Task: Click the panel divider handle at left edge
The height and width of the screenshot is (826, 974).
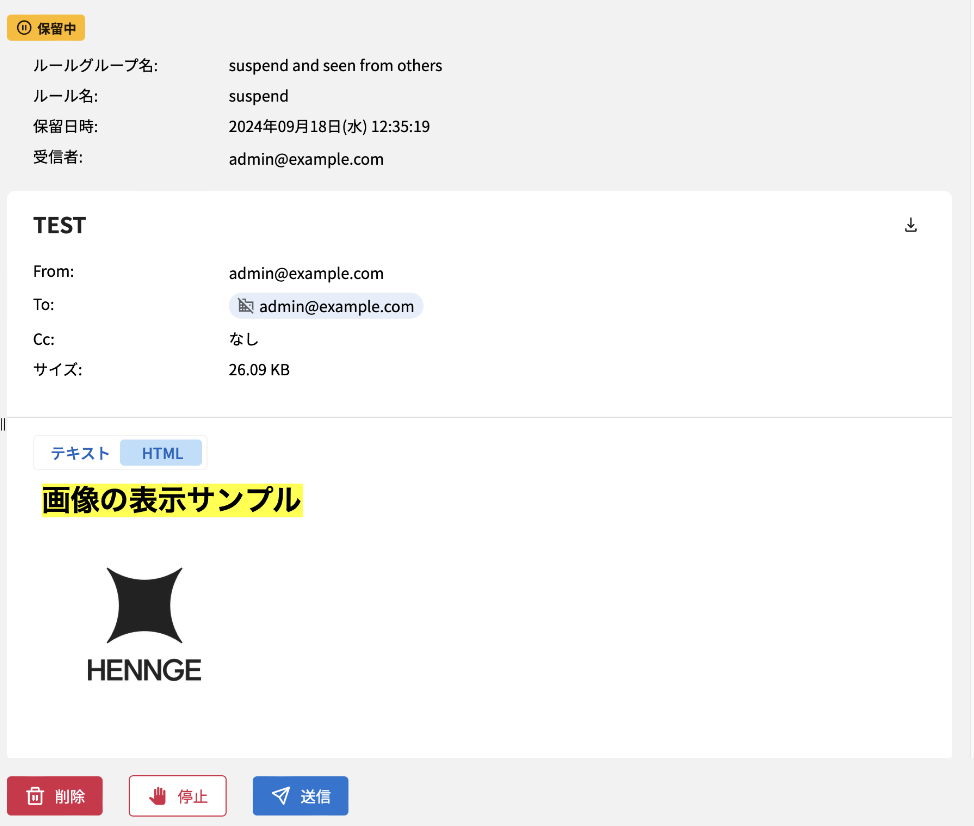Action: [3, 425]
